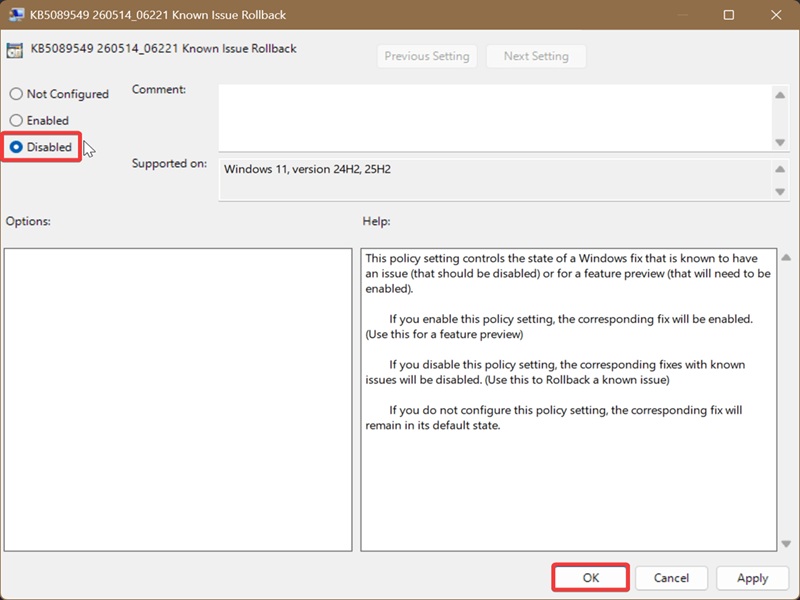
Task: Click the Help pane scroll up arrow
Action: tap(786, 258)
